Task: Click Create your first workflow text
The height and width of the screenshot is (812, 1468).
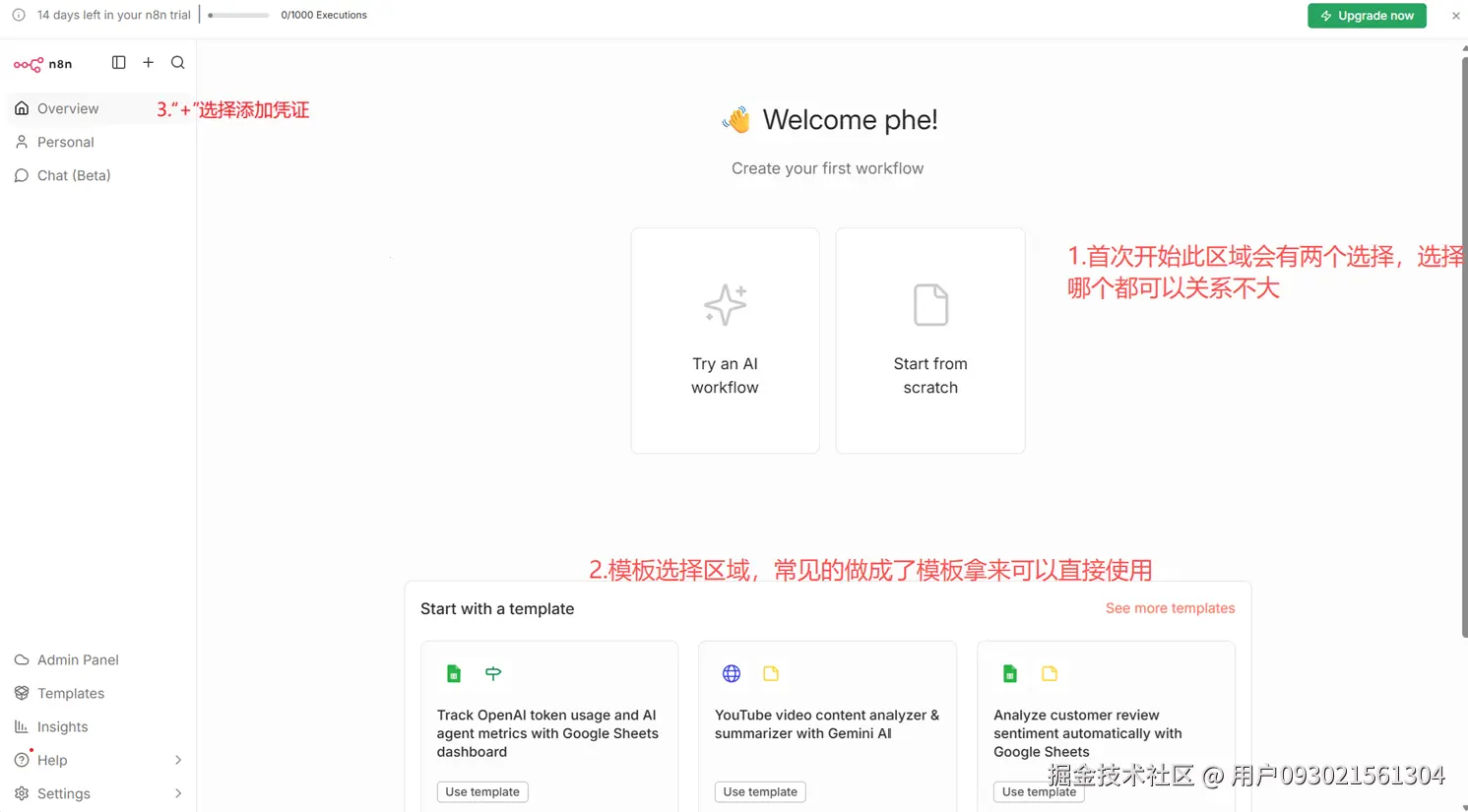Action: 827,168
